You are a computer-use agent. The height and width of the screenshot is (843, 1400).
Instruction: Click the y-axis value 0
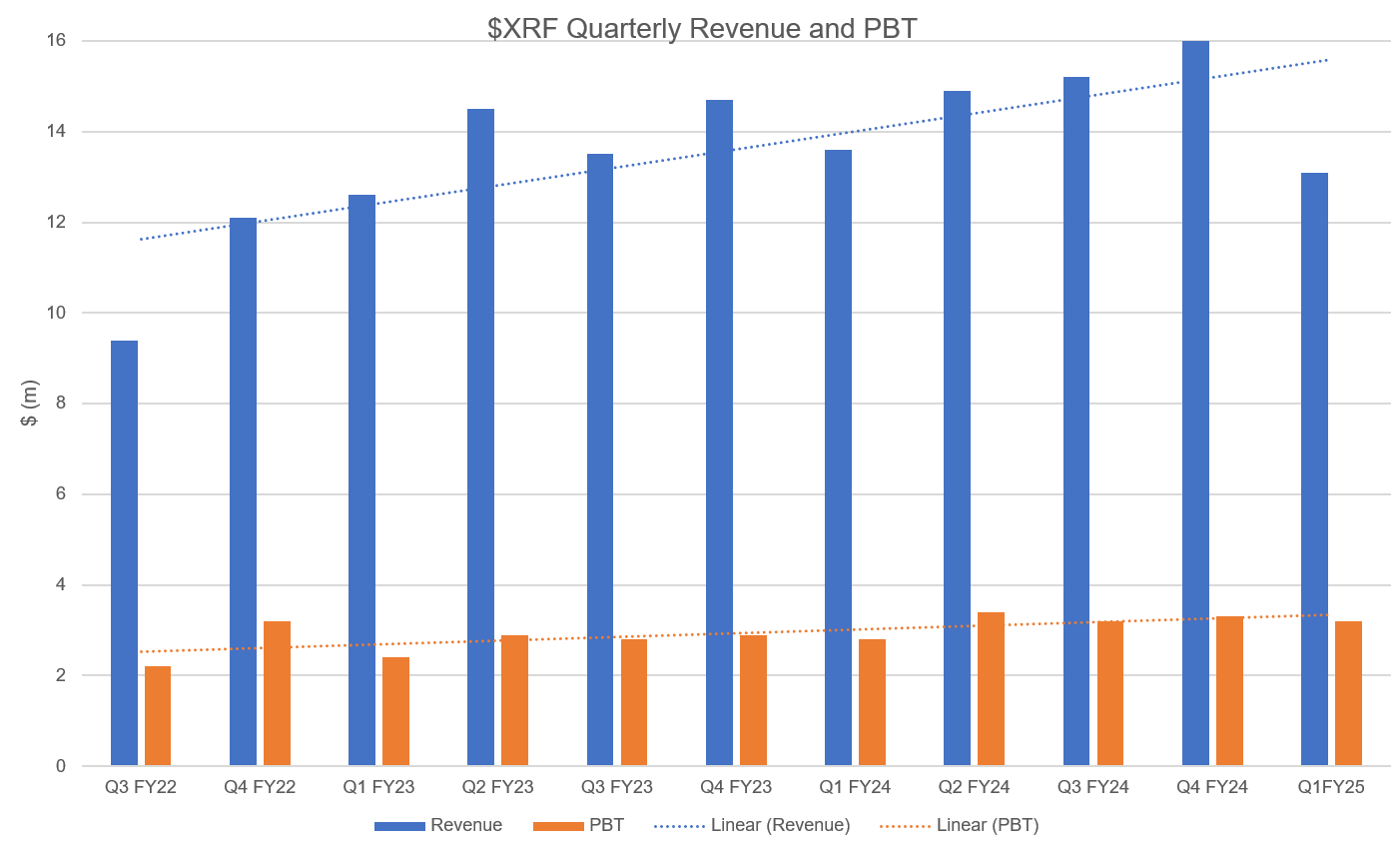[x=61, y=766]
